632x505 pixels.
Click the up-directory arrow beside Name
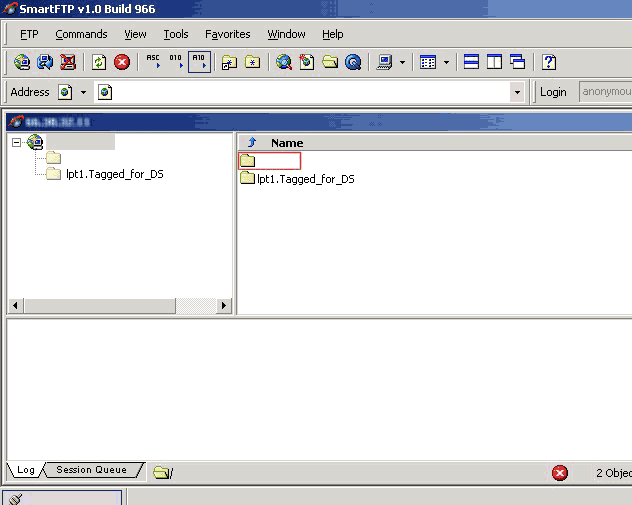(x=252, y=143)
